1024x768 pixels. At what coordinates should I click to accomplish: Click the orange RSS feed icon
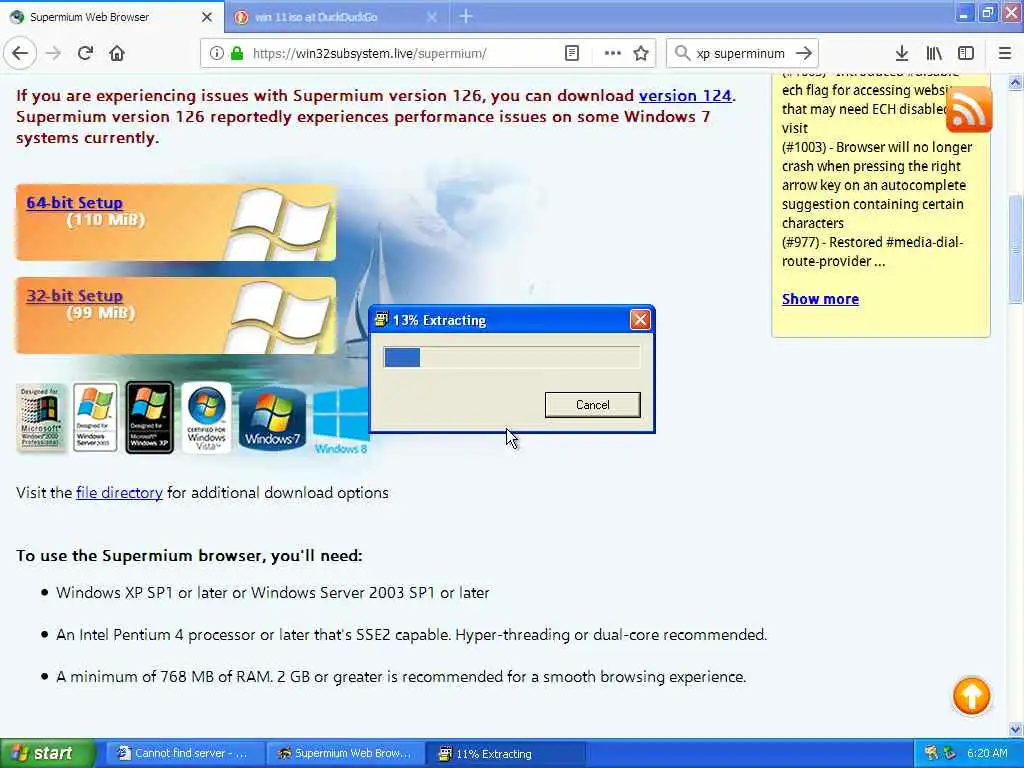click(x=970, y=110)
